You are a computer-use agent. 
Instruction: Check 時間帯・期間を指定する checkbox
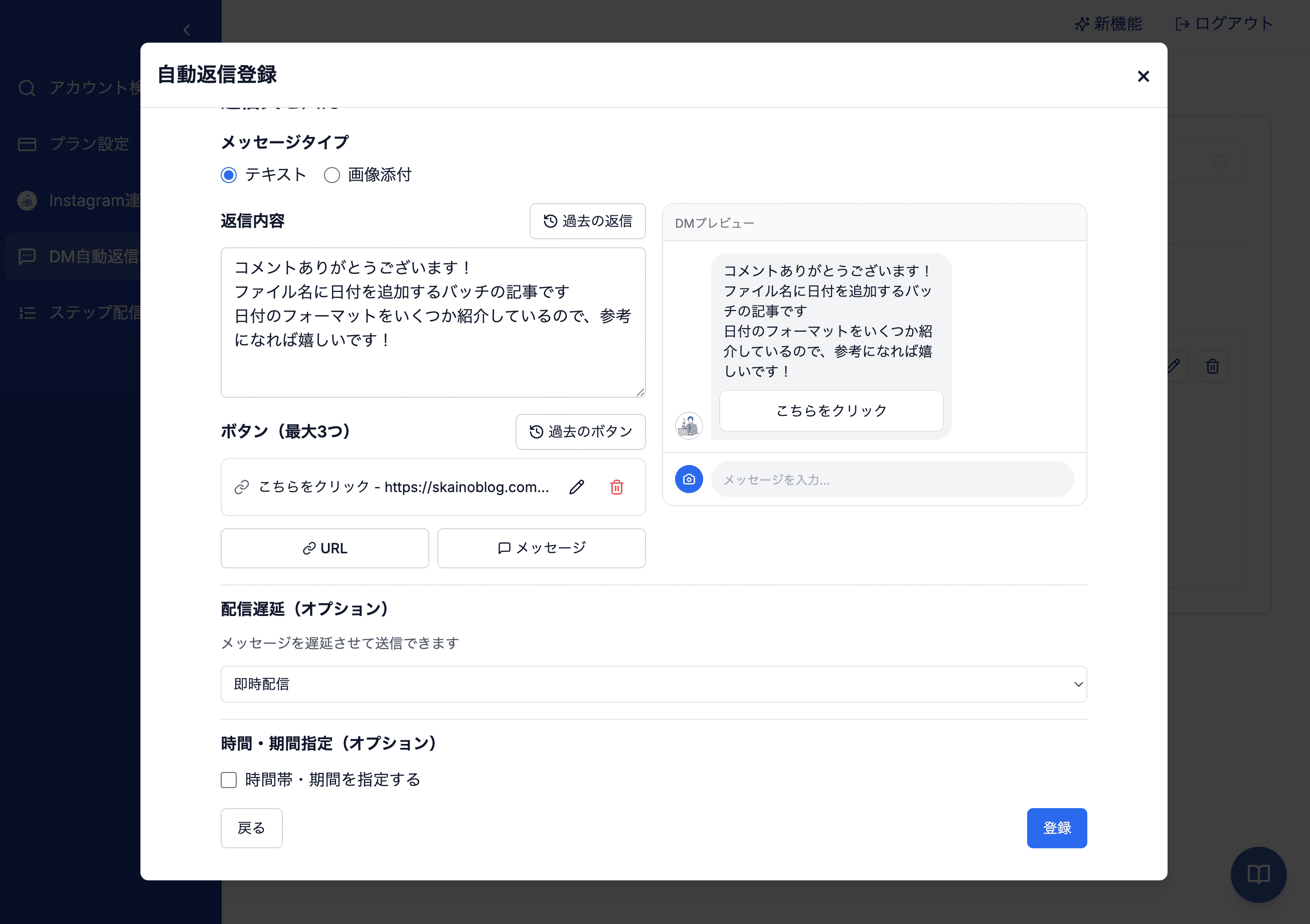click(x=229, y=780)
